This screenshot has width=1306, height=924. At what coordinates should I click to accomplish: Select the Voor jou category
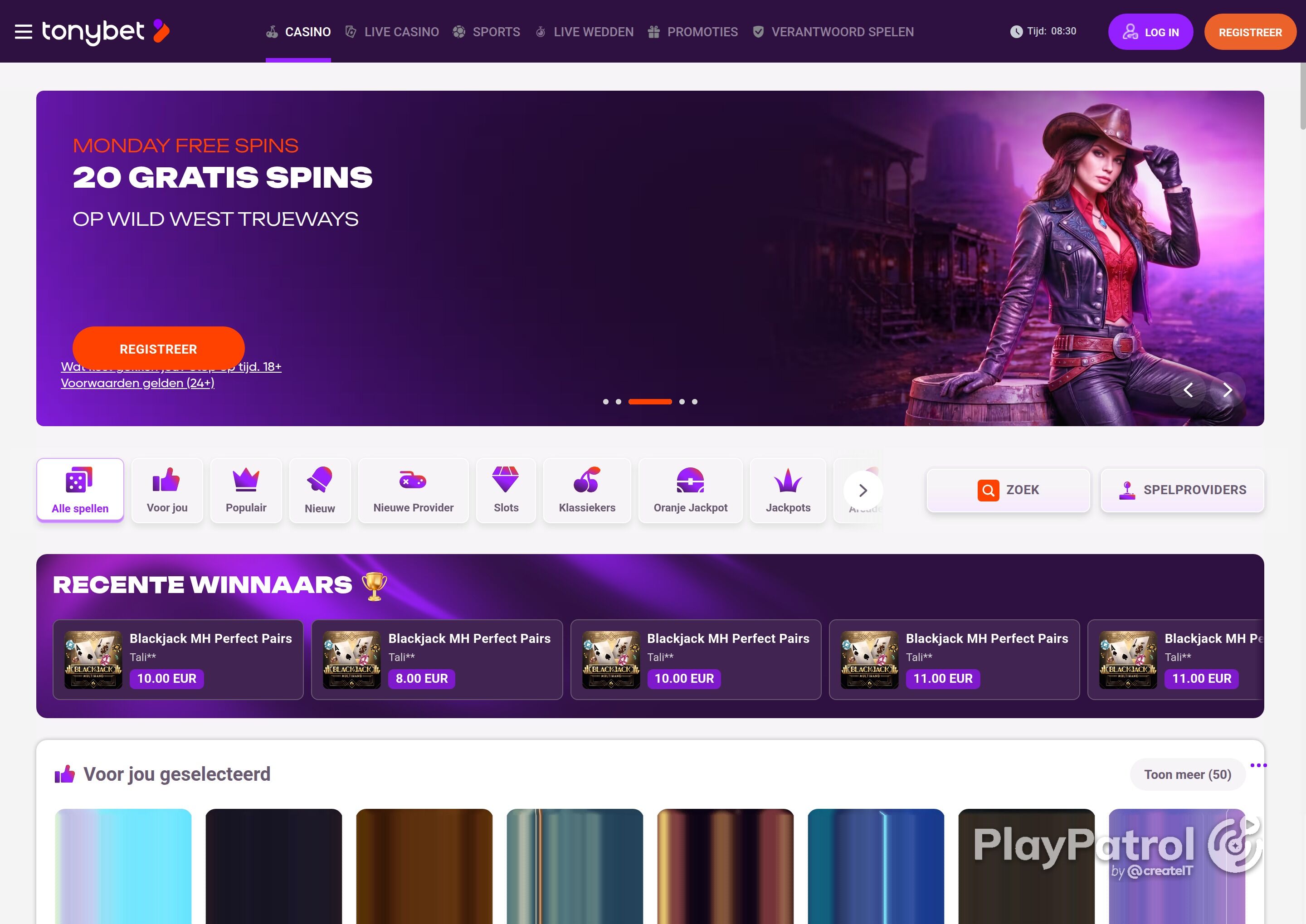(167, 490)
